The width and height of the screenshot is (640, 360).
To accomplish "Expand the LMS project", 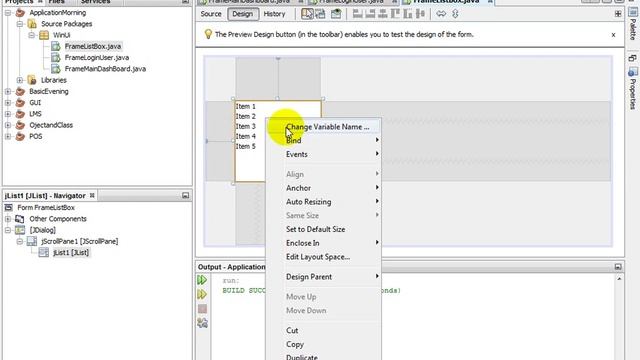I will click(8, 114).
